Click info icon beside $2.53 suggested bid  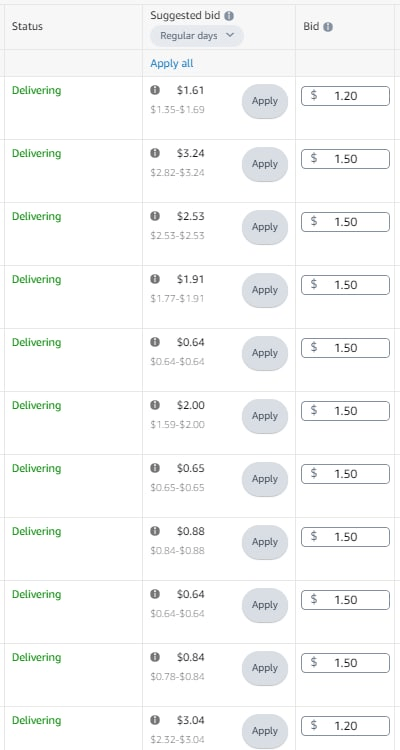(x=155, y=216)
